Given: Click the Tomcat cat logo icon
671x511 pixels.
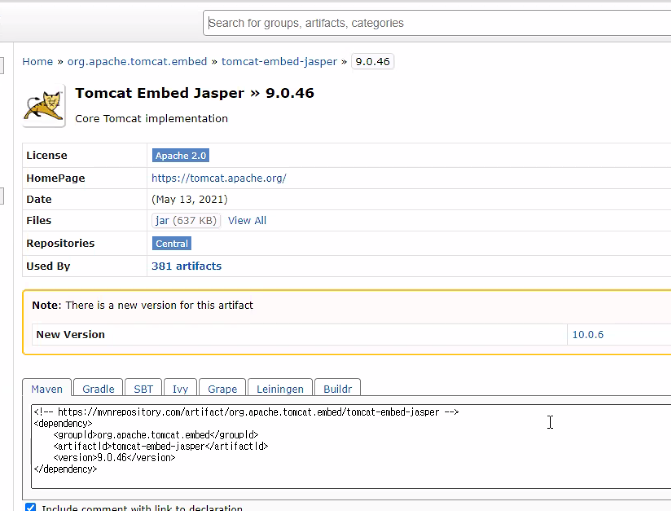Looking at the screenshot, I should 43,106.
